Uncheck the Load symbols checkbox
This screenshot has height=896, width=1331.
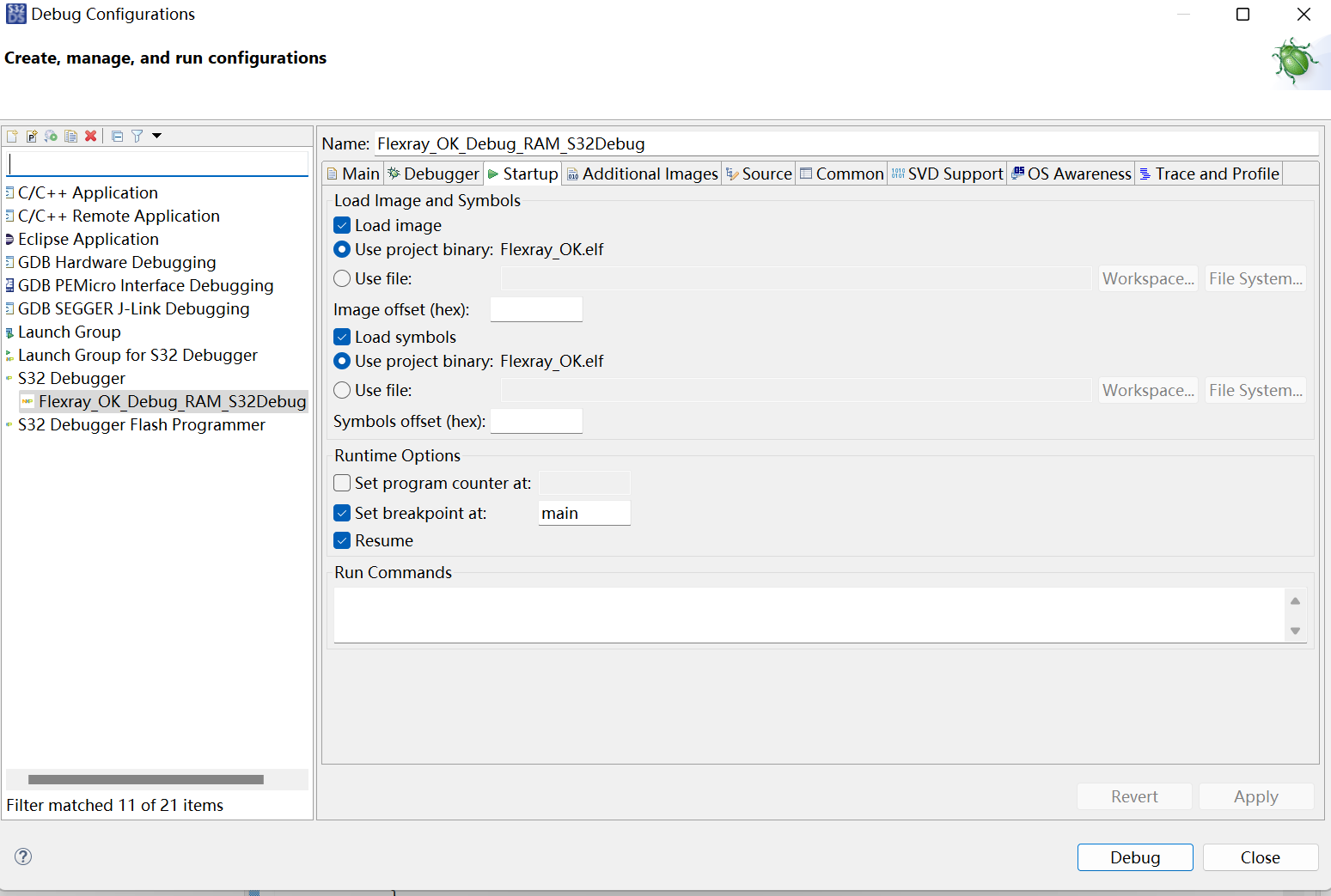click(x=342, y=337)
